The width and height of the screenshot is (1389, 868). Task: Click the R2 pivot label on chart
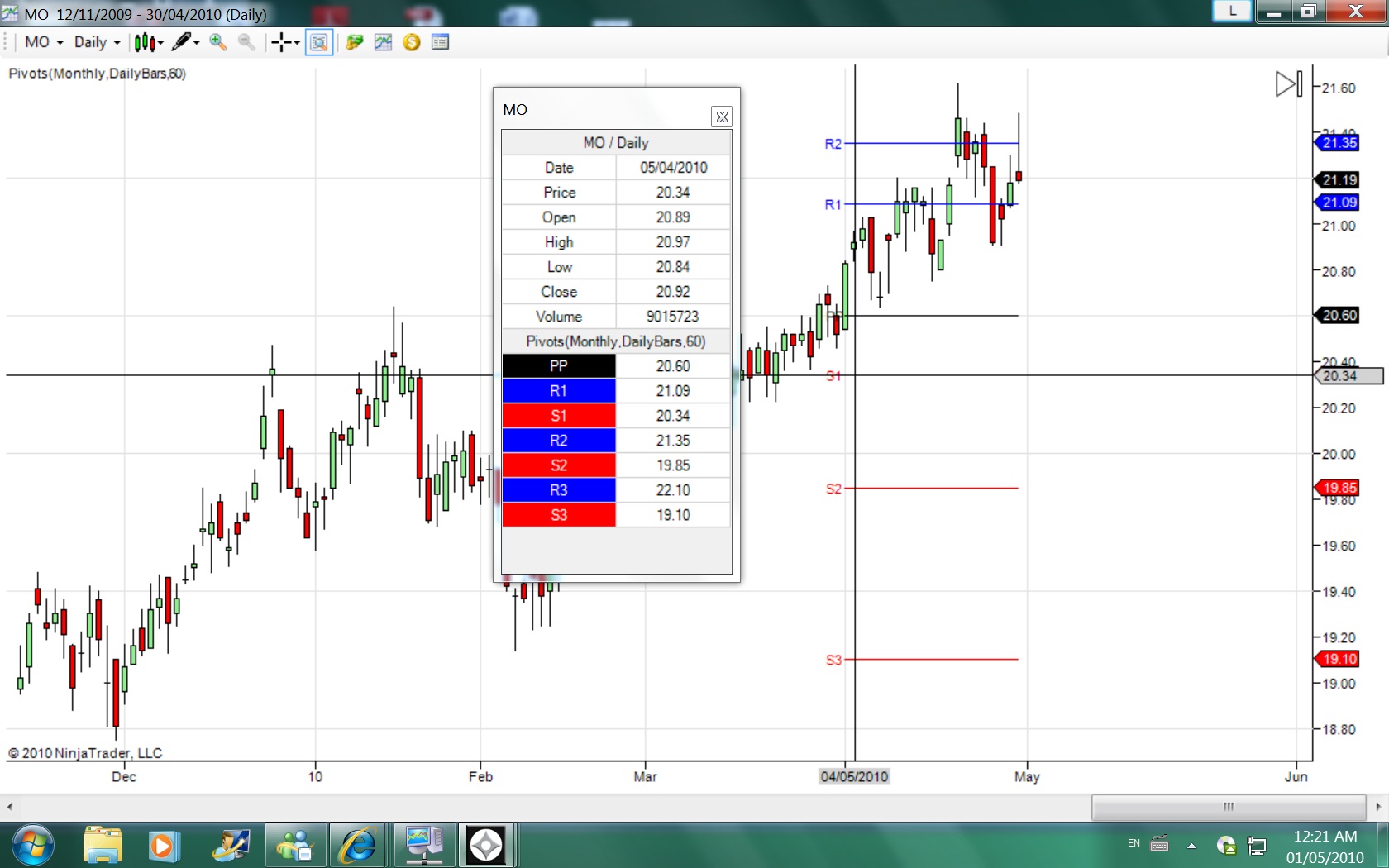coord(833,144)
